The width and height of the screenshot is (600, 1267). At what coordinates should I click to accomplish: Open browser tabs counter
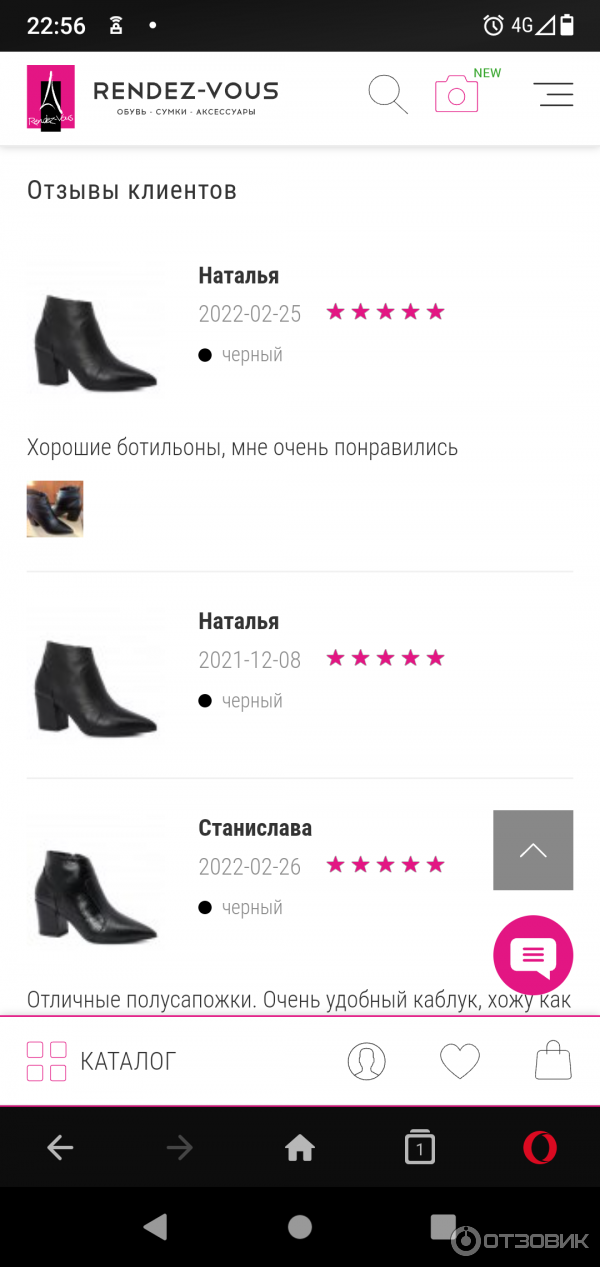pos(420,1147)
